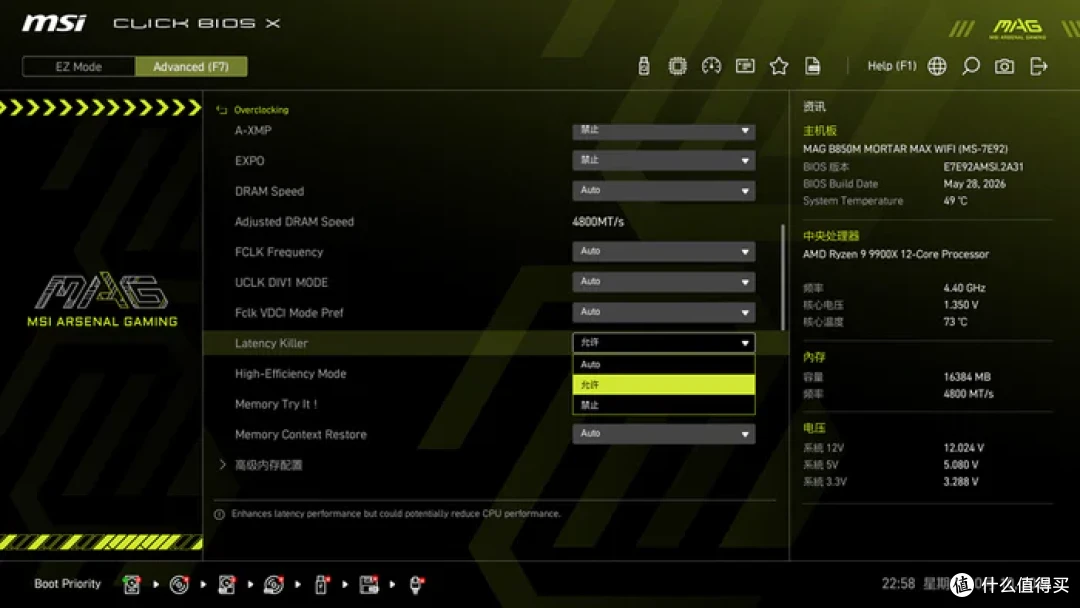This screenshot has width=1080, height=608.
Task: Click the A-XMP label
Action: [x=253, y=130]
